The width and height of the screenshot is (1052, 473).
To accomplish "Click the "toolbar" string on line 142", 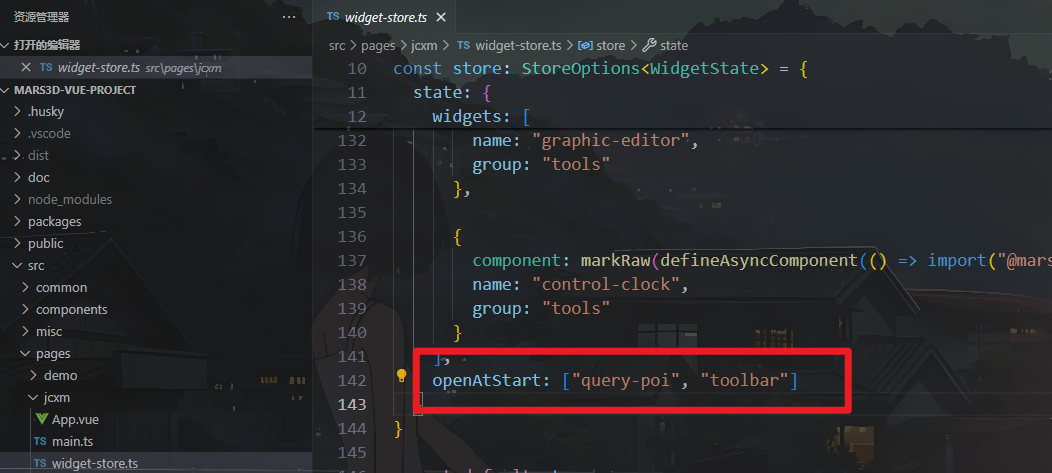I will [x=745, y=380].
